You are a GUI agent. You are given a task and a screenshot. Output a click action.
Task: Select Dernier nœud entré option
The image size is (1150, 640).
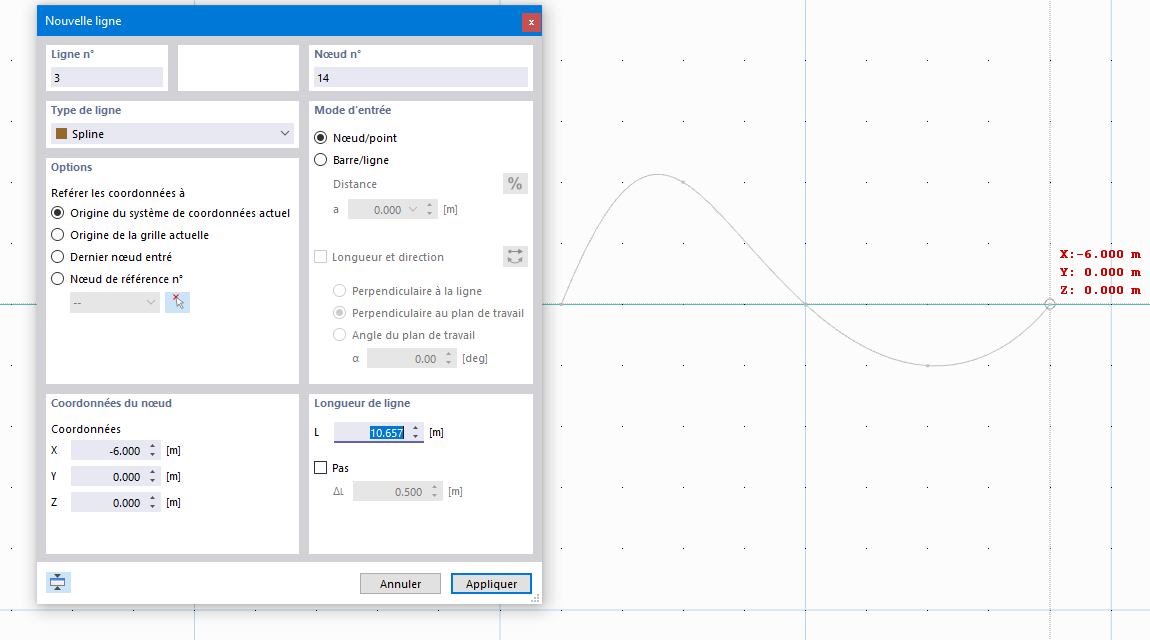tap(58, 256)
